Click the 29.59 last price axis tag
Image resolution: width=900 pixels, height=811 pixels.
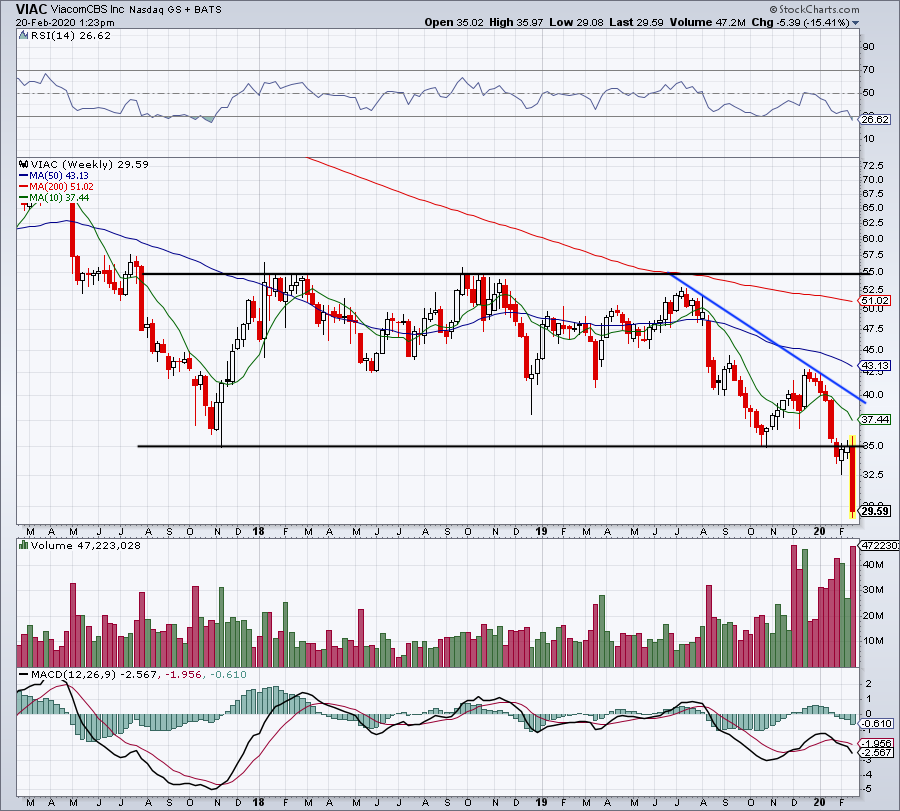[875, 511]
